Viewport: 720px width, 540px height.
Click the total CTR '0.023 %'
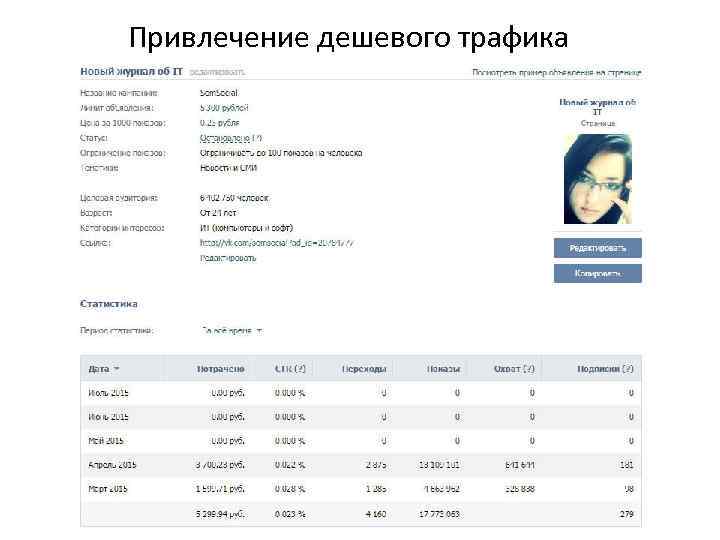point(290,514)
